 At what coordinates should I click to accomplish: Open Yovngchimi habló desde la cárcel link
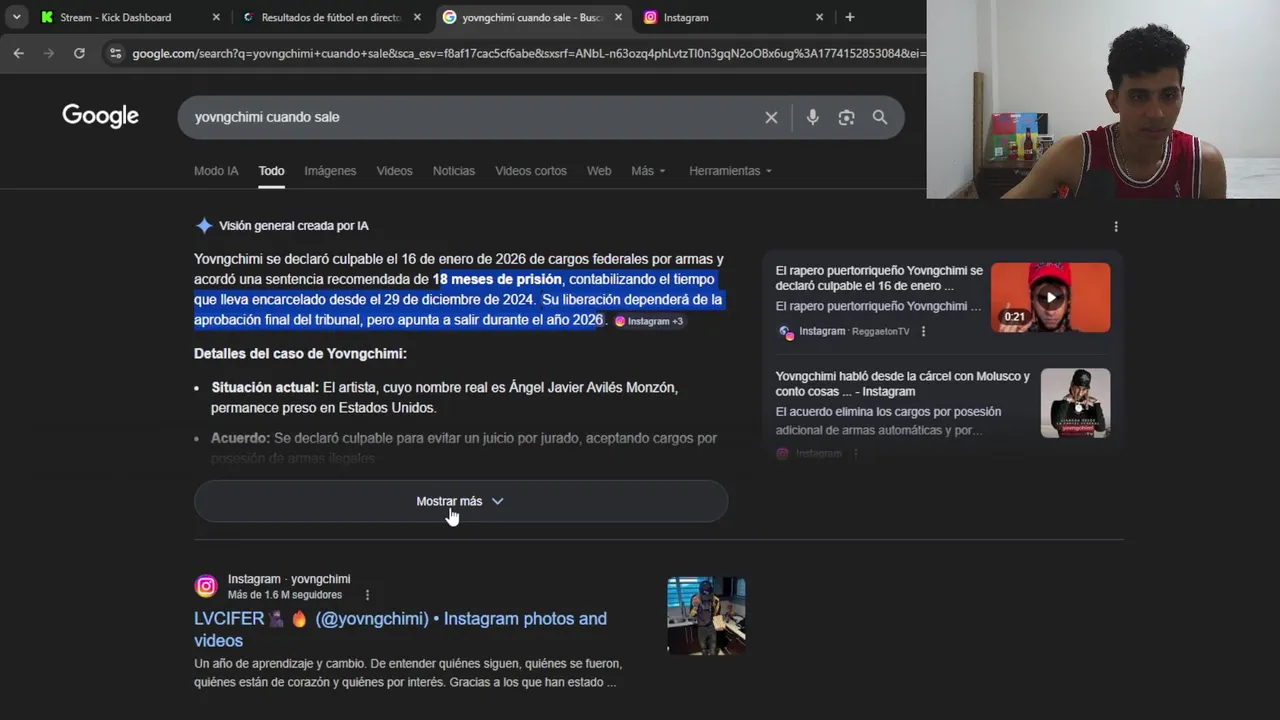[902, 383]
